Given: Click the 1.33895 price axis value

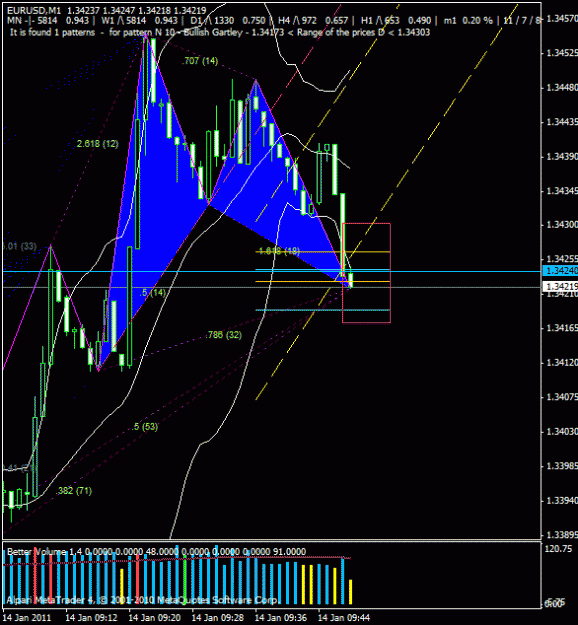Looking at the screenshot, I should coord(562,535).
